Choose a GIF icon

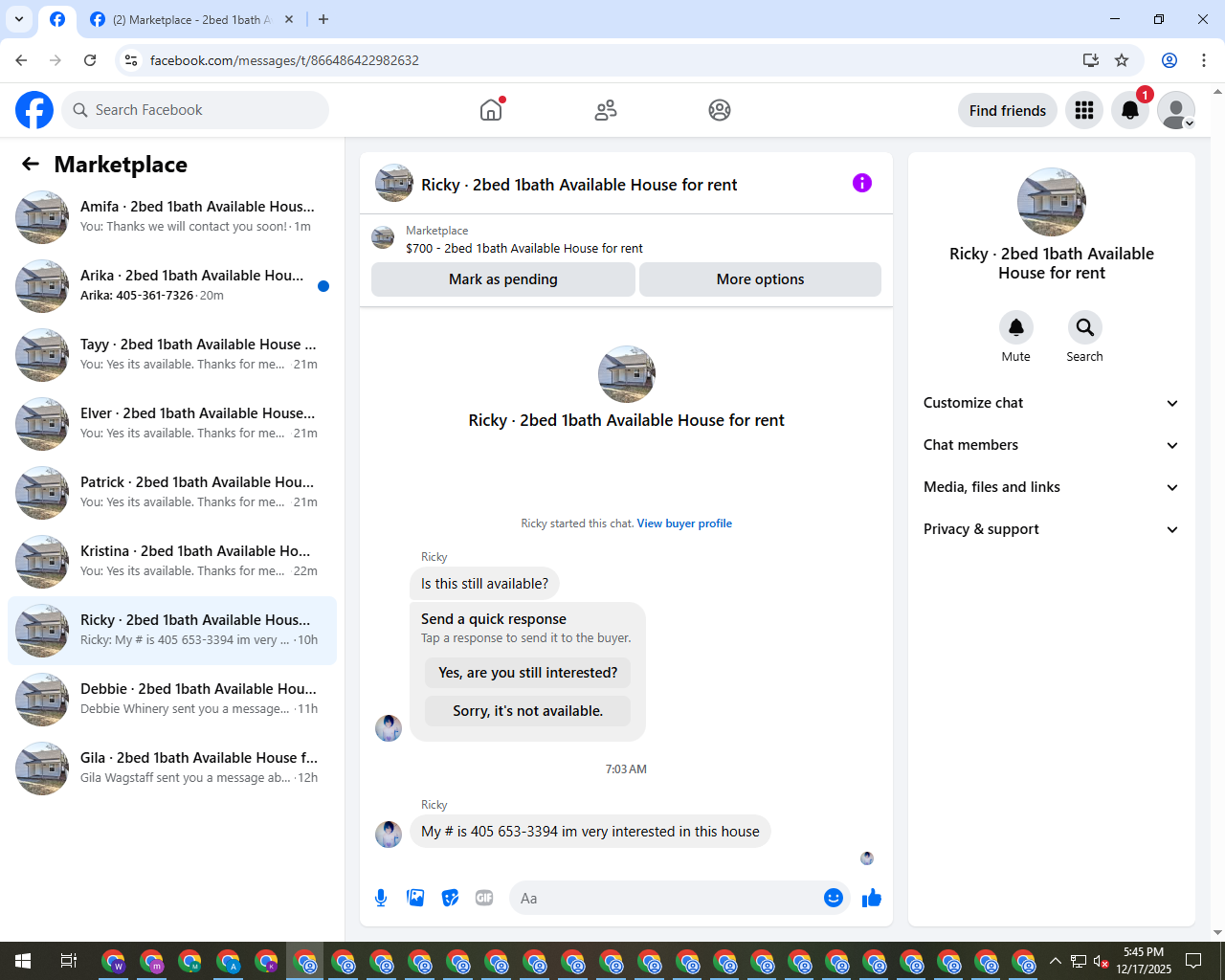pyautogui.click(x=484, y=898)
